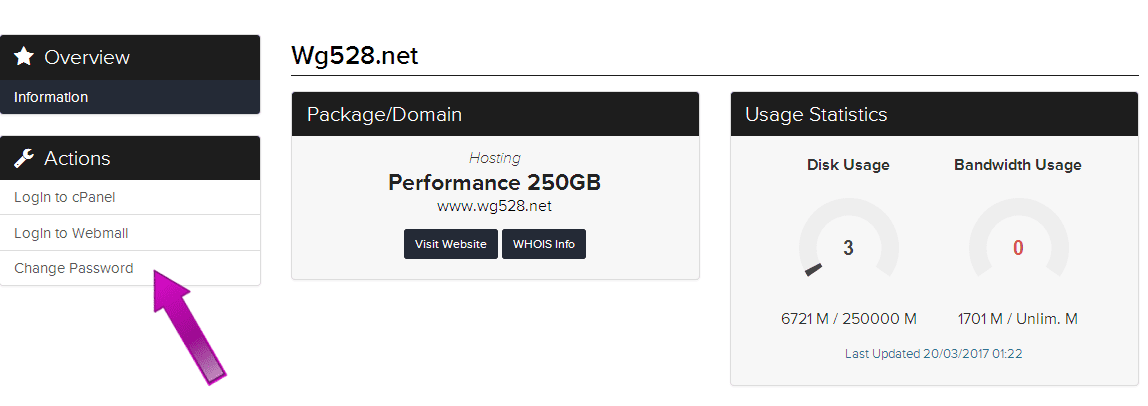Choose Change Password in Actions

point(74,268)
